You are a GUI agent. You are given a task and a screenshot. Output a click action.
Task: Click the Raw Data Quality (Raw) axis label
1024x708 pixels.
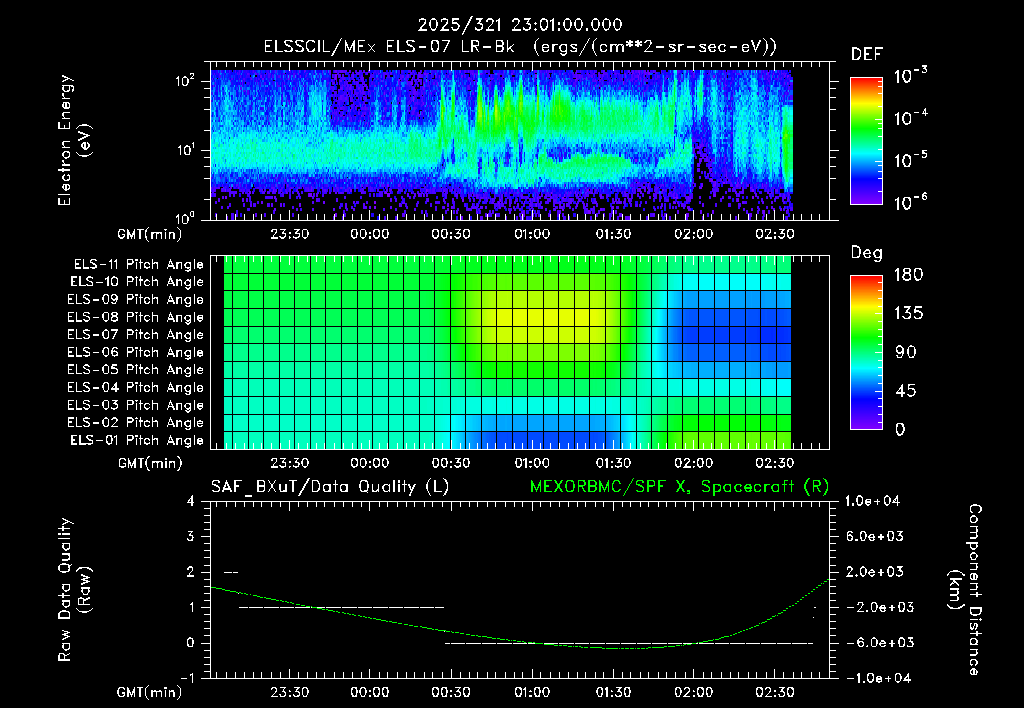click(x=74, y=590)
